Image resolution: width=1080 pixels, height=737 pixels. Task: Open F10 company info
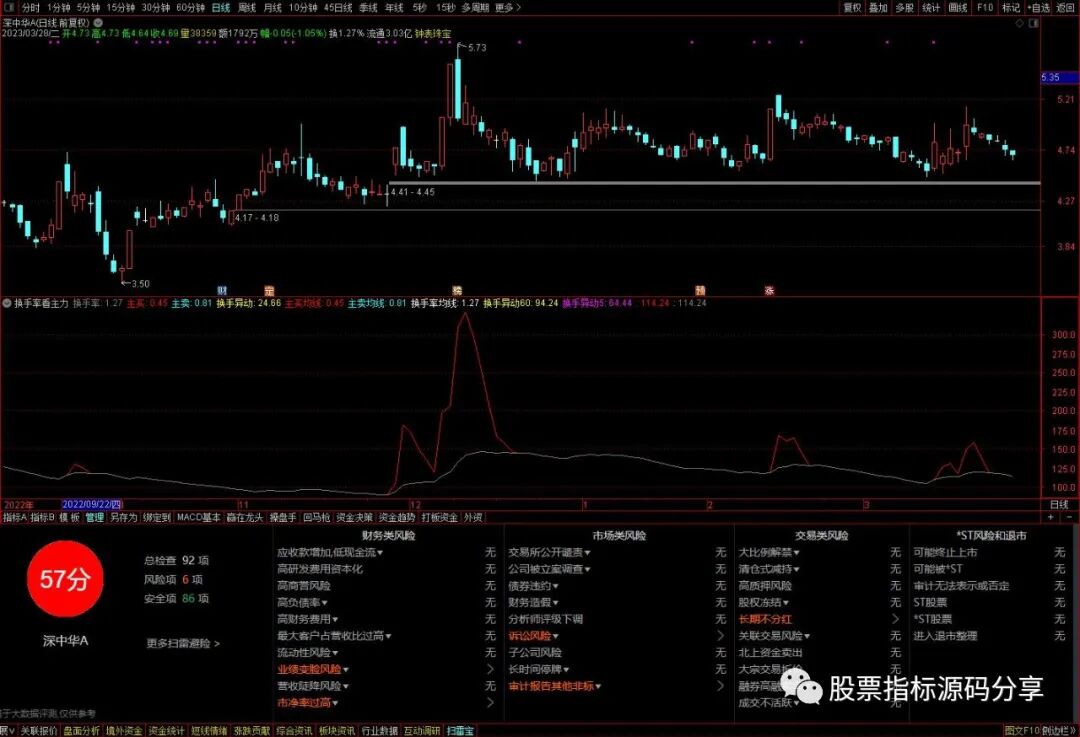click(985, 8)
